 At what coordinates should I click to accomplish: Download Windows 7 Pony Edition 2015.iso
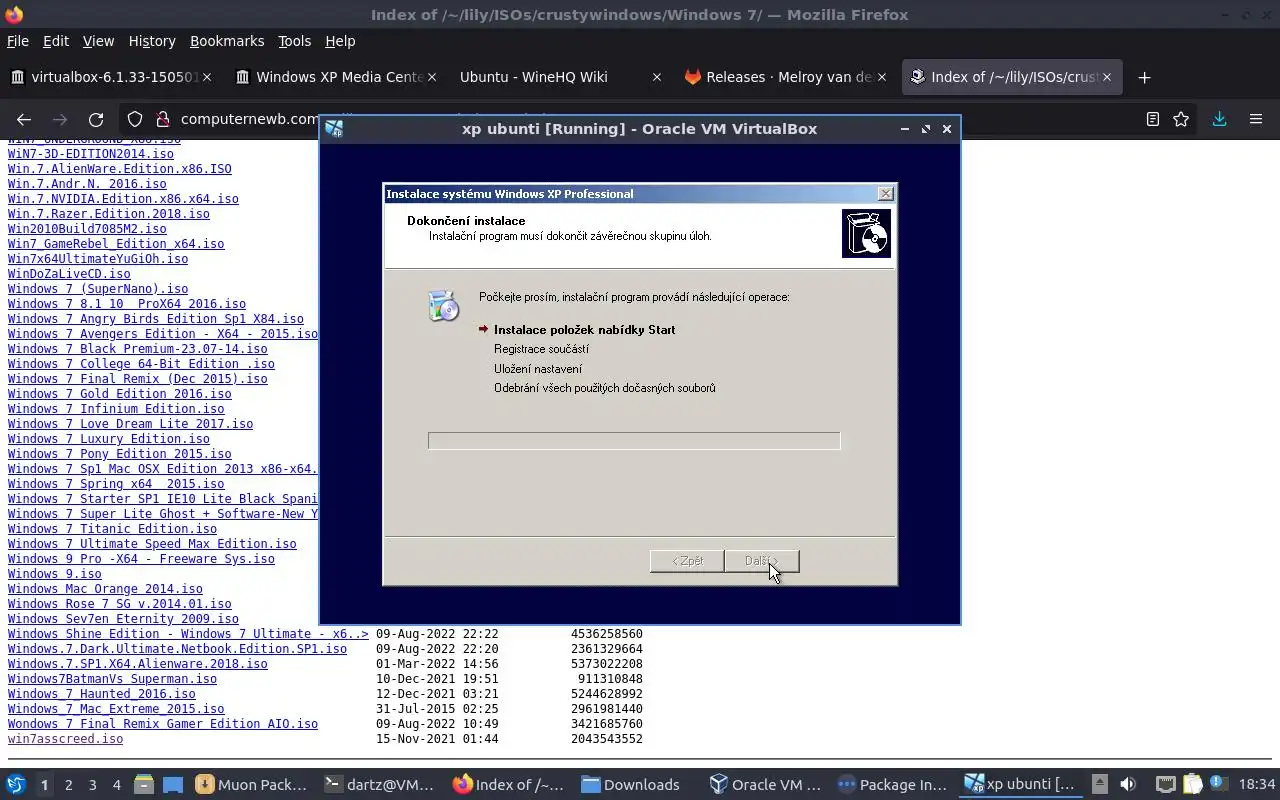[119, 454]
